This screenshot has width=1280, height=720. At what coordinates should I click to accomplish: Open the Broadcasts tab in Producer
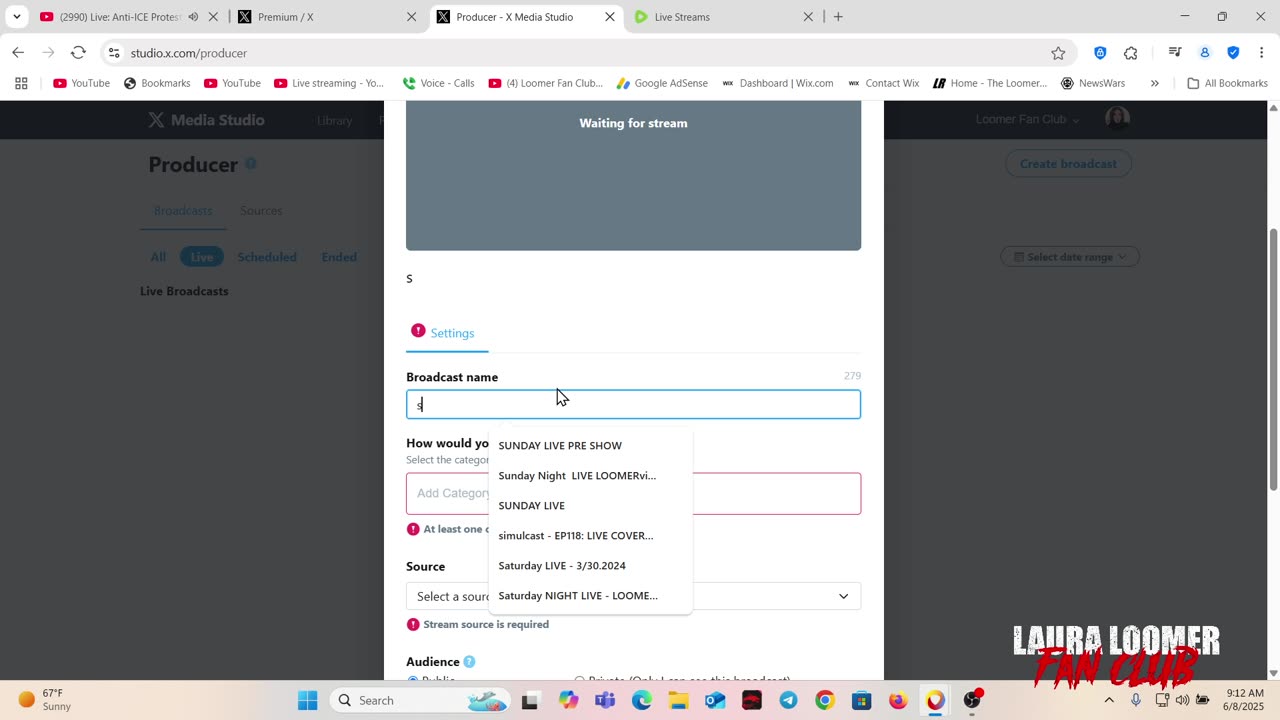[x=183, y=211]
